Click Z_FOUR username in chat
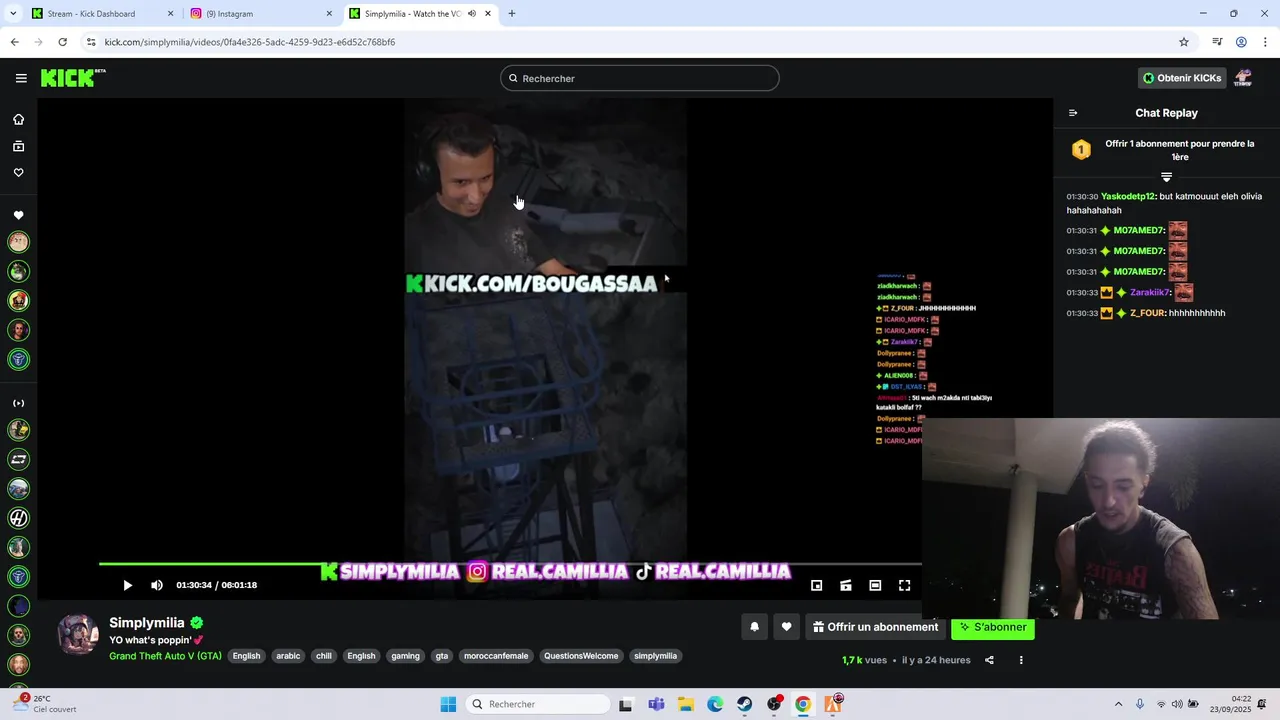This screenshot has width=1280, height=720. (x=1147, y=313)
